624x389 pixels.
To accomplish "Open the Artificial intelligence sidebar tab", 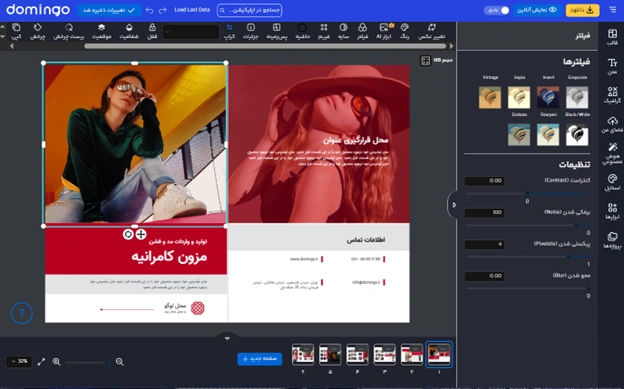I will point(612,154).
